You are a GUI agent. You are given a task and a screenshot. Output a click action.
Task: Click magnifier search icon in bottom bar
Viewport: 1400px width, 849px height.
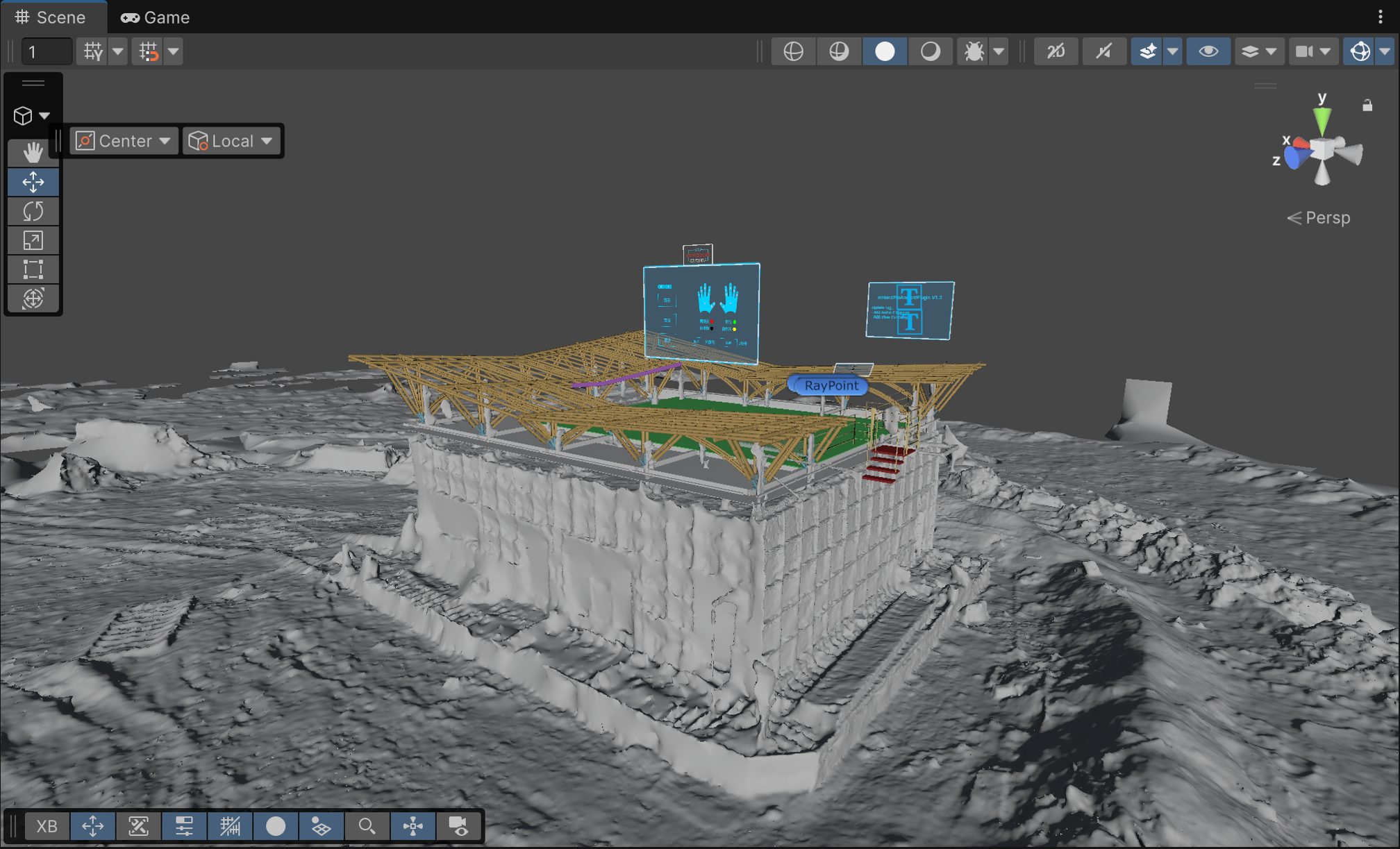pos(367,826)
